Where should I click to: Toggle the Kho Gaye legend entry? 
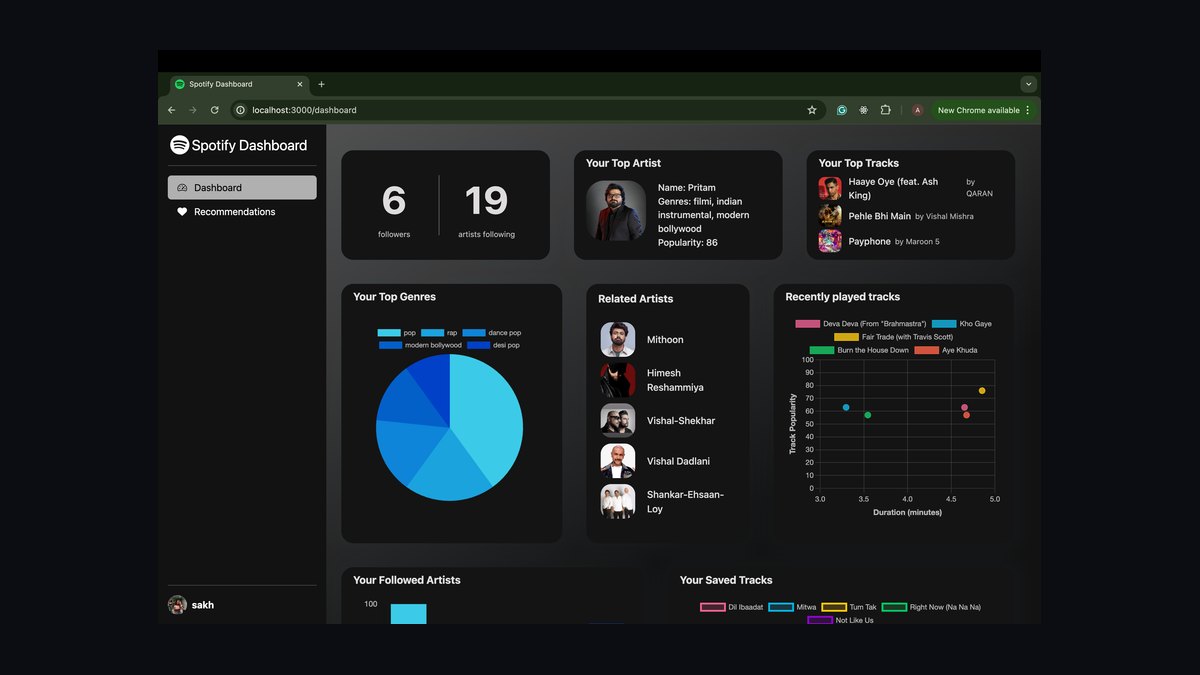click(x=962, y=324)
